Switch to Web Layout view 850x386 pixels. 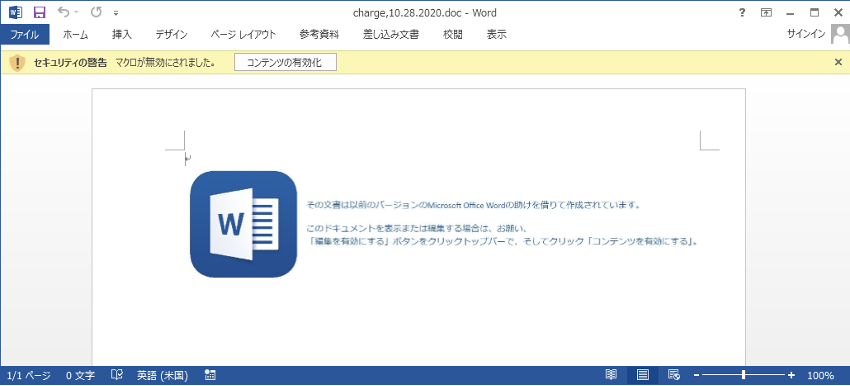coord(674,375)
